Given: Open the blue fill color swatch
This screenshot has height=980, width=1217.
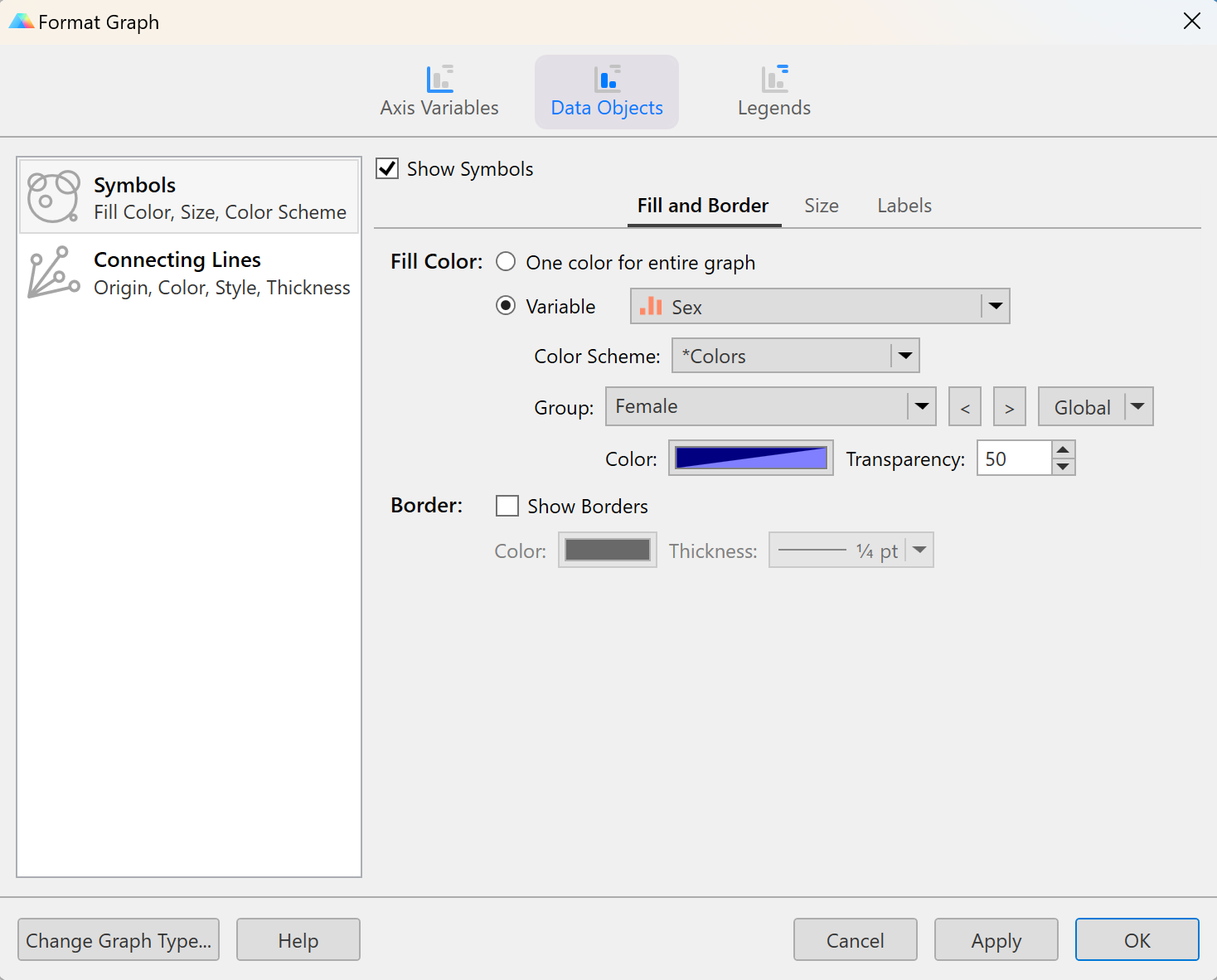Looking at the screenshot, I should pos(750,458).
